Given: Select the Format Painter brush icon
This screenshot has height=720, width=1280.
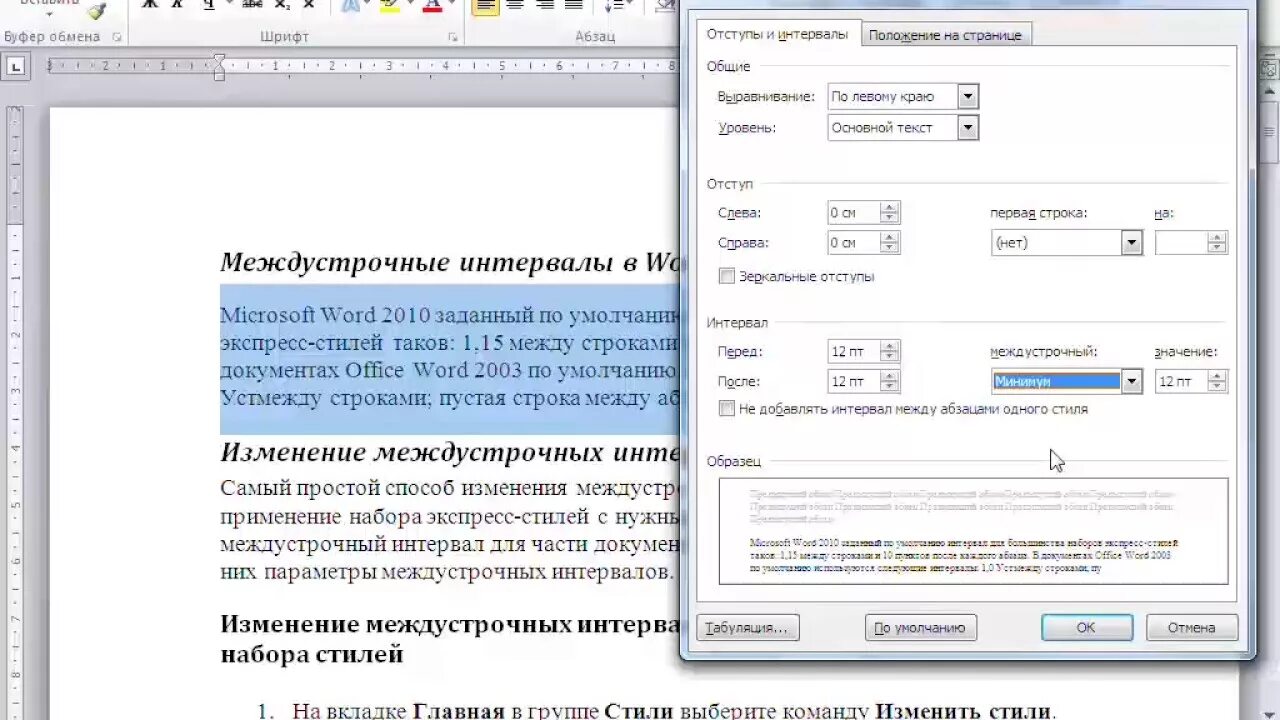Looking at the screenshot, I should (96, 10).
